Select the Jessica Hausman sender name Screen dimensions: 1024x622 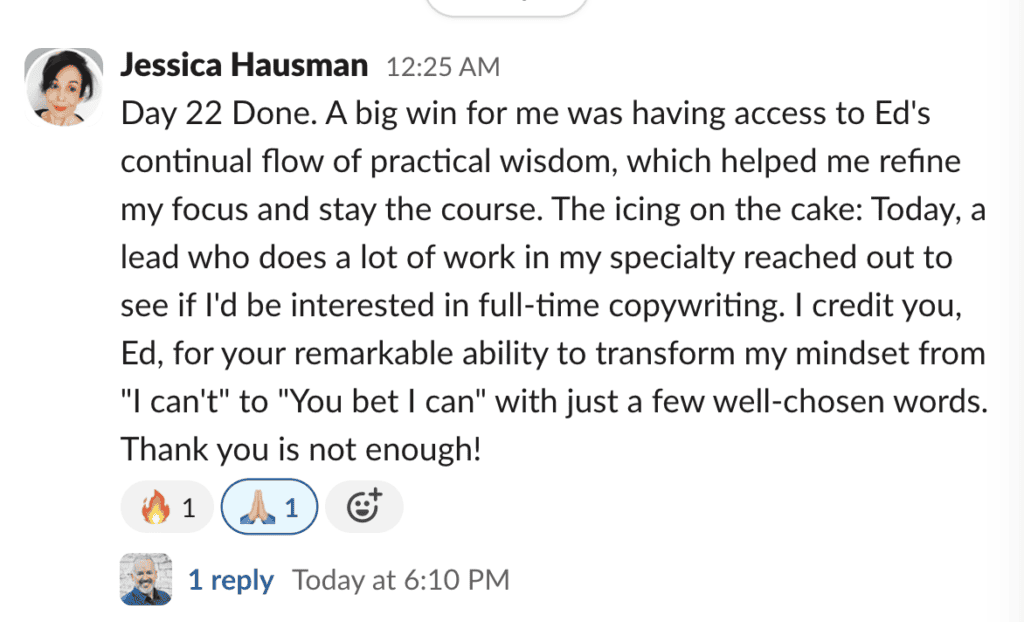click(x=244, y=65)
